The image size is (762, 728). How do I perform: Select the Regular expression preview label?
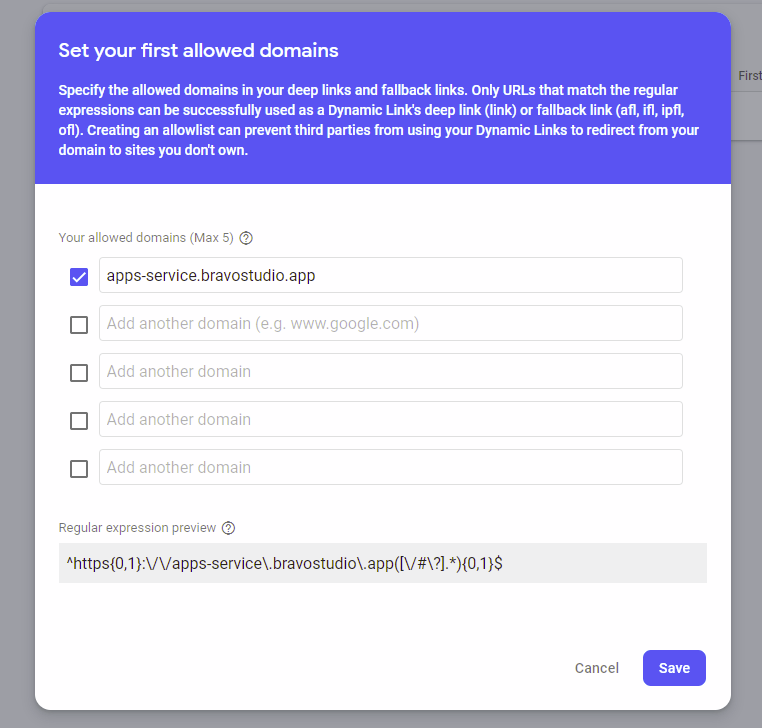point(137,528)
